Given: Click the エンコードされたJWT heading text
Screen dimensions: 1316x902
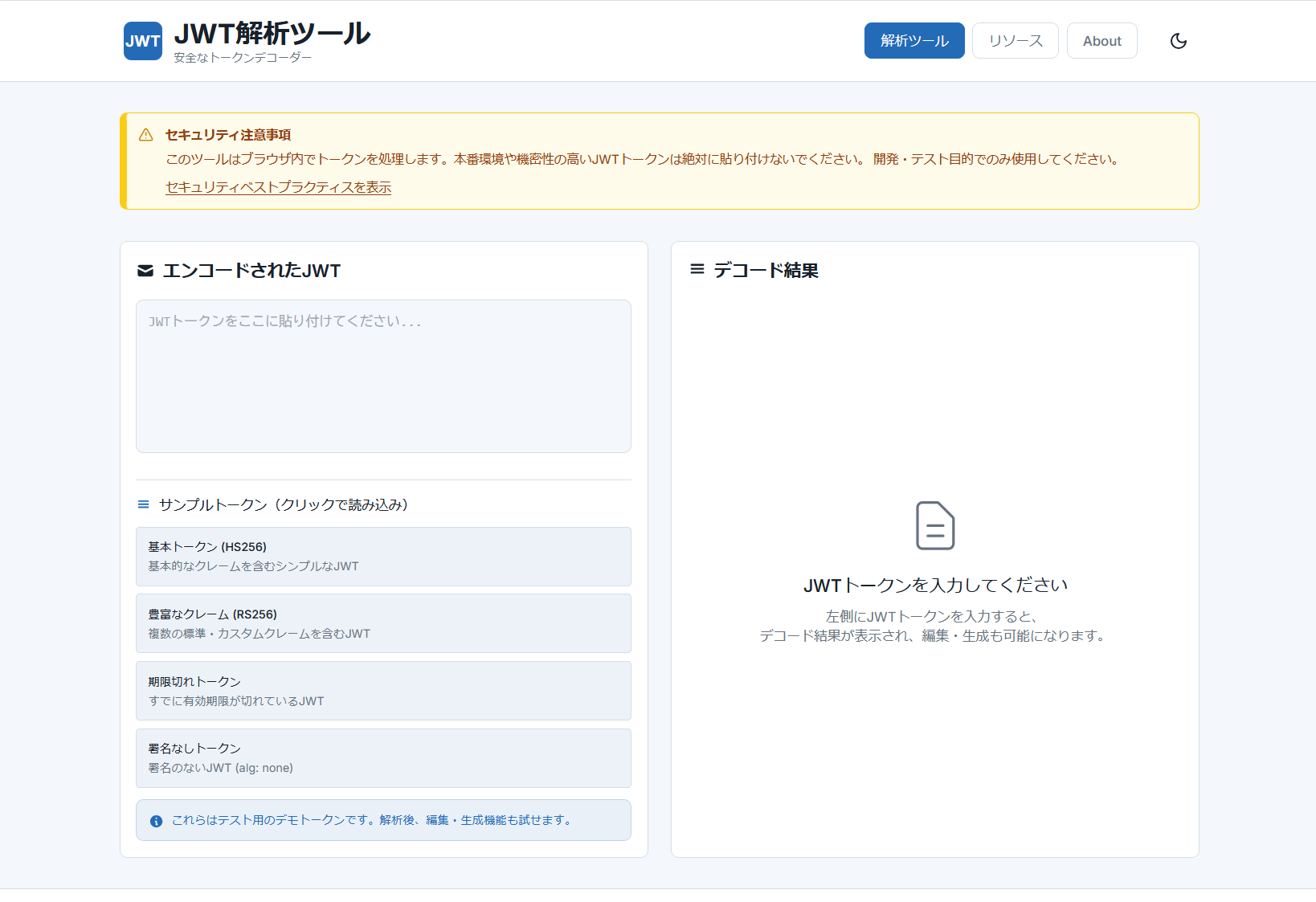Looking at the screenshot, I should click(251, 271).
